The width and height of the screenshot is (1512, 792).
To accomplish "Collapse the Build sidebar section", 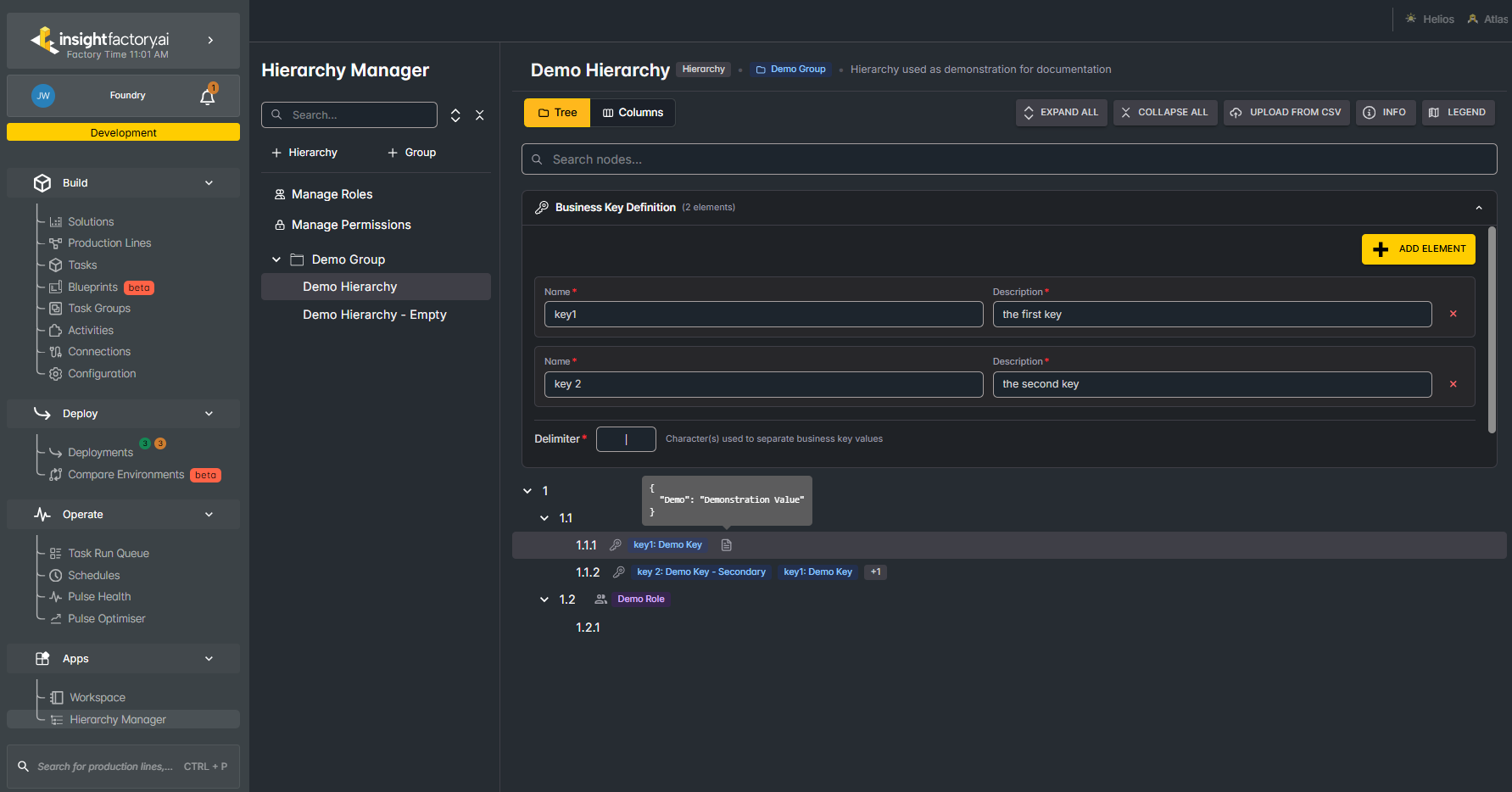I will [x=209, y=183].
